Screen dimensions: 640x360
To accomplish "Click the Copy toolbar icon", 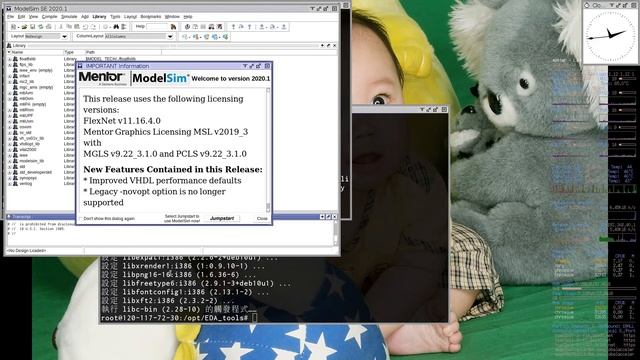I will coord(69,27).
